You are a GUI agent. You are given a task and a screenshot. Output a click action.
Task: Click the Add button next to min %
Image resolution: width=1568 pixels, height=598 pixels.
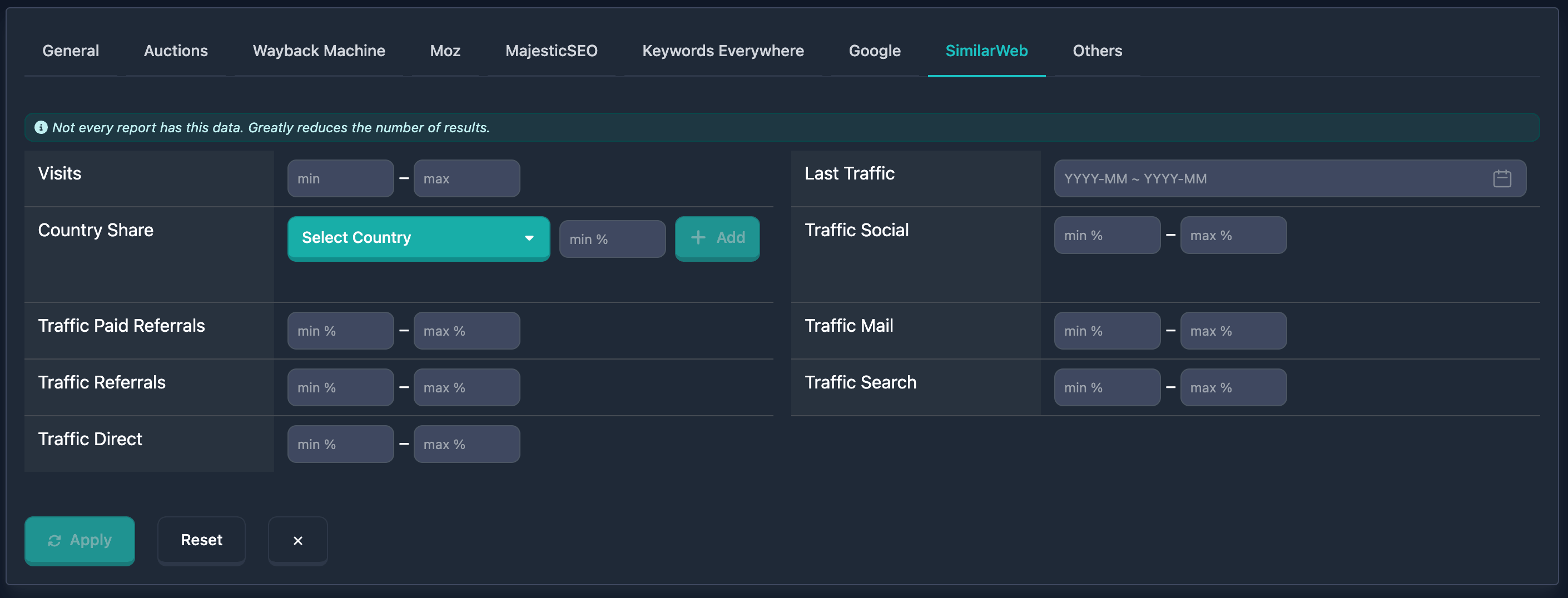pyautogui.click(x=717, y=238)
